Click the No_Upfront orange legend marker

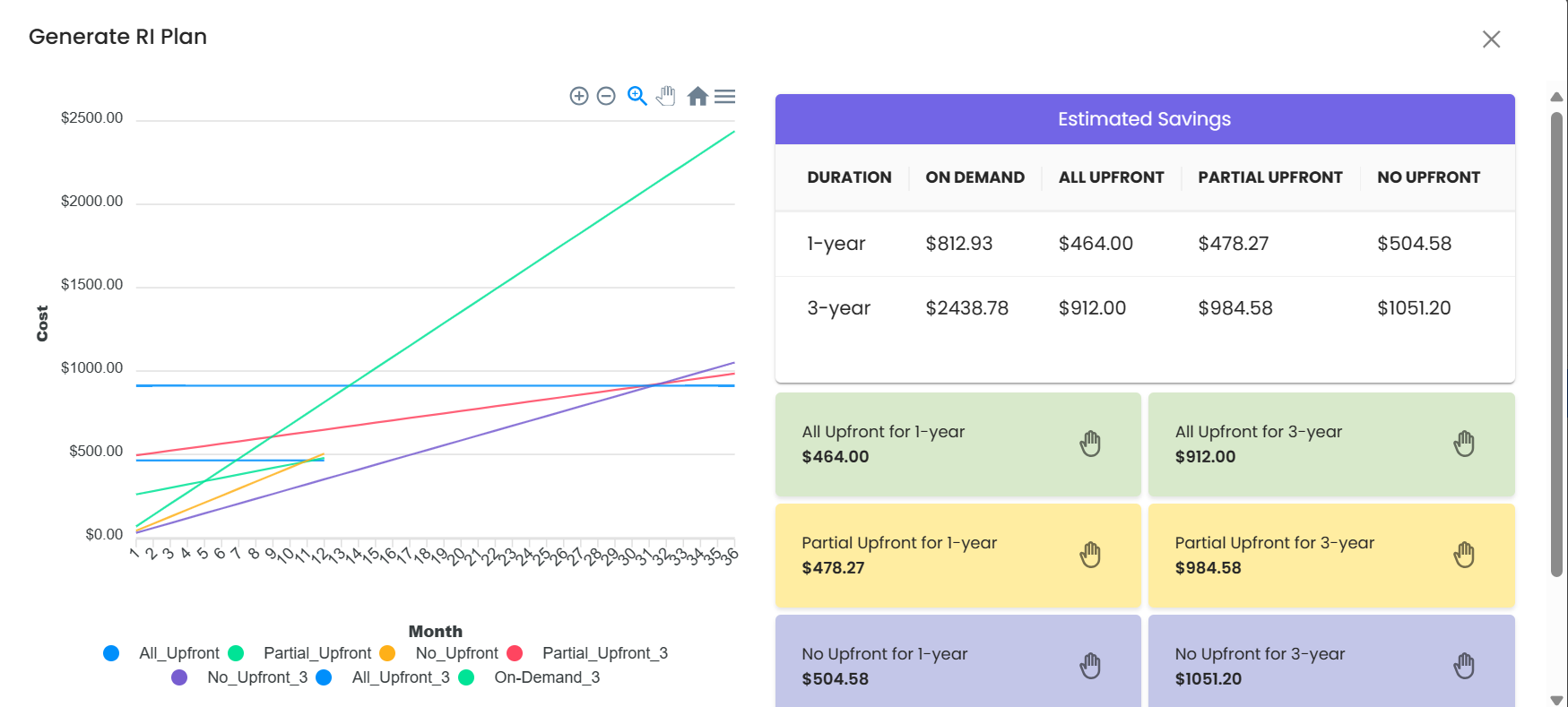pyautogui.click(x=387, y=653)
